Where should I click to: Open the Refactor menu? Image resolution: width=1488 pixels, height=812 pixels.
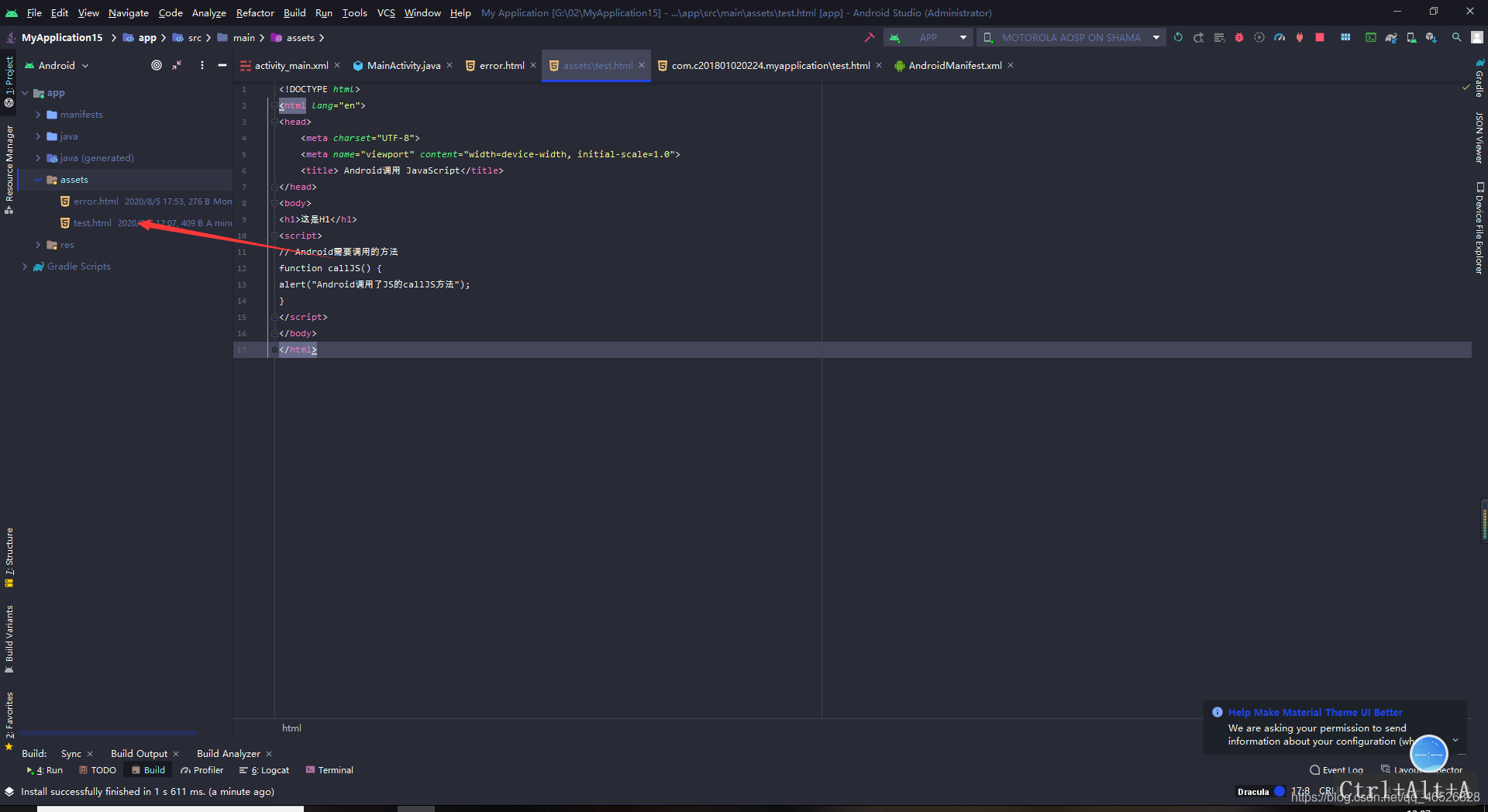tap(255, 12)
